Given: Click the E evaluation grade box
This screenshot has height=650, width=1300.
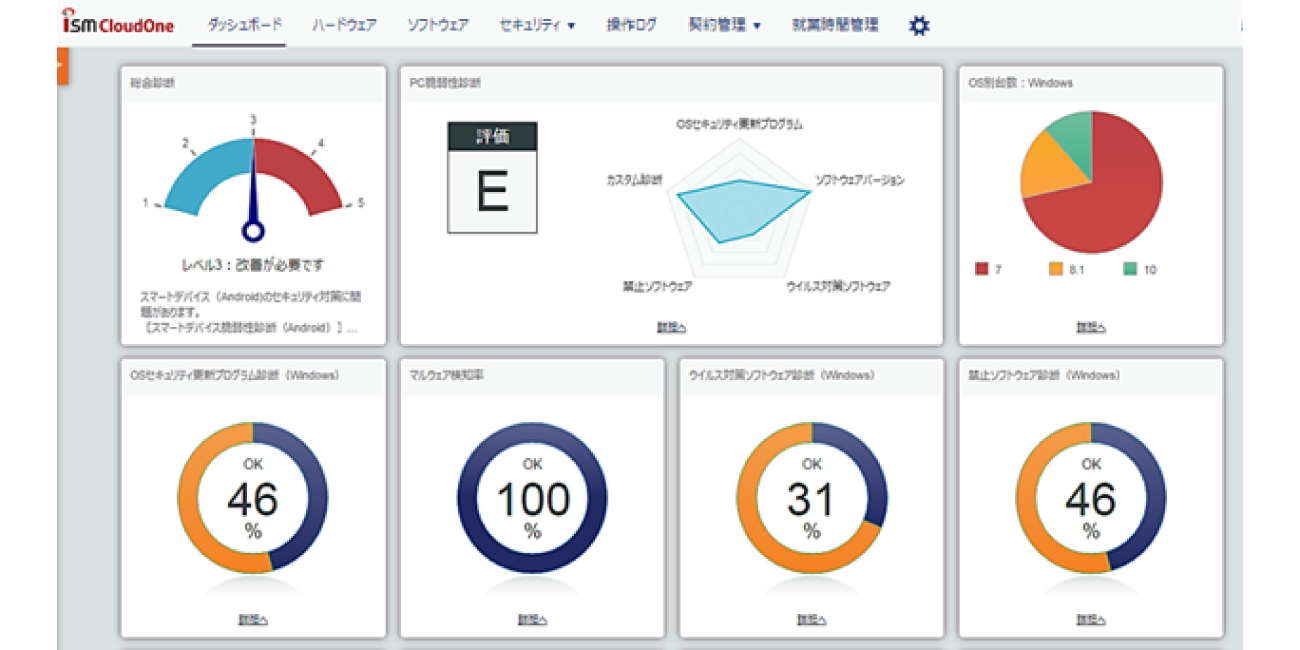Looking at the screenshot, I should [x=492, y=178].
